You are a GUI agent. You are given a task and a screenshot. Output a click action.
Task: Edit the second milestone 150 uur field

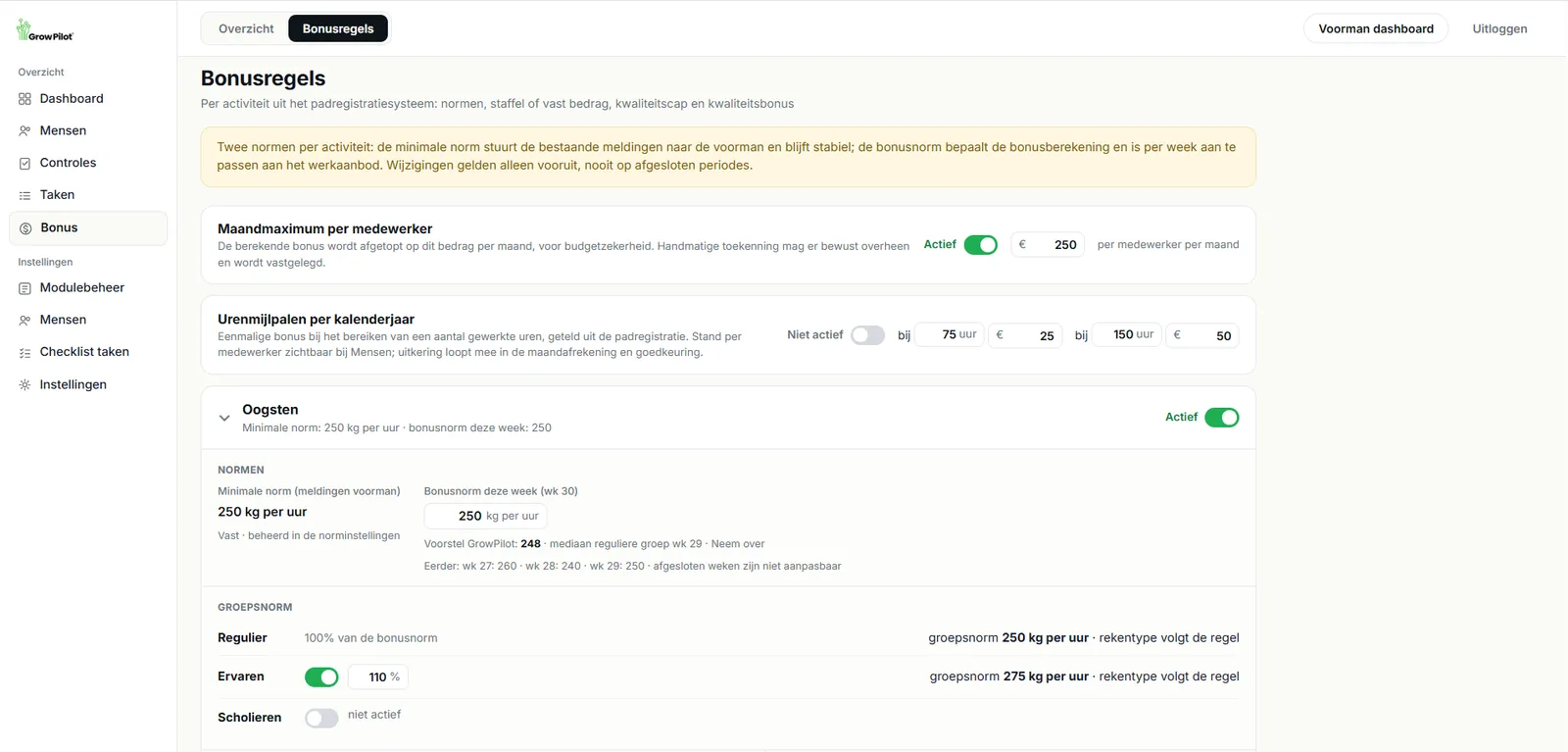tap(1126, 335)
